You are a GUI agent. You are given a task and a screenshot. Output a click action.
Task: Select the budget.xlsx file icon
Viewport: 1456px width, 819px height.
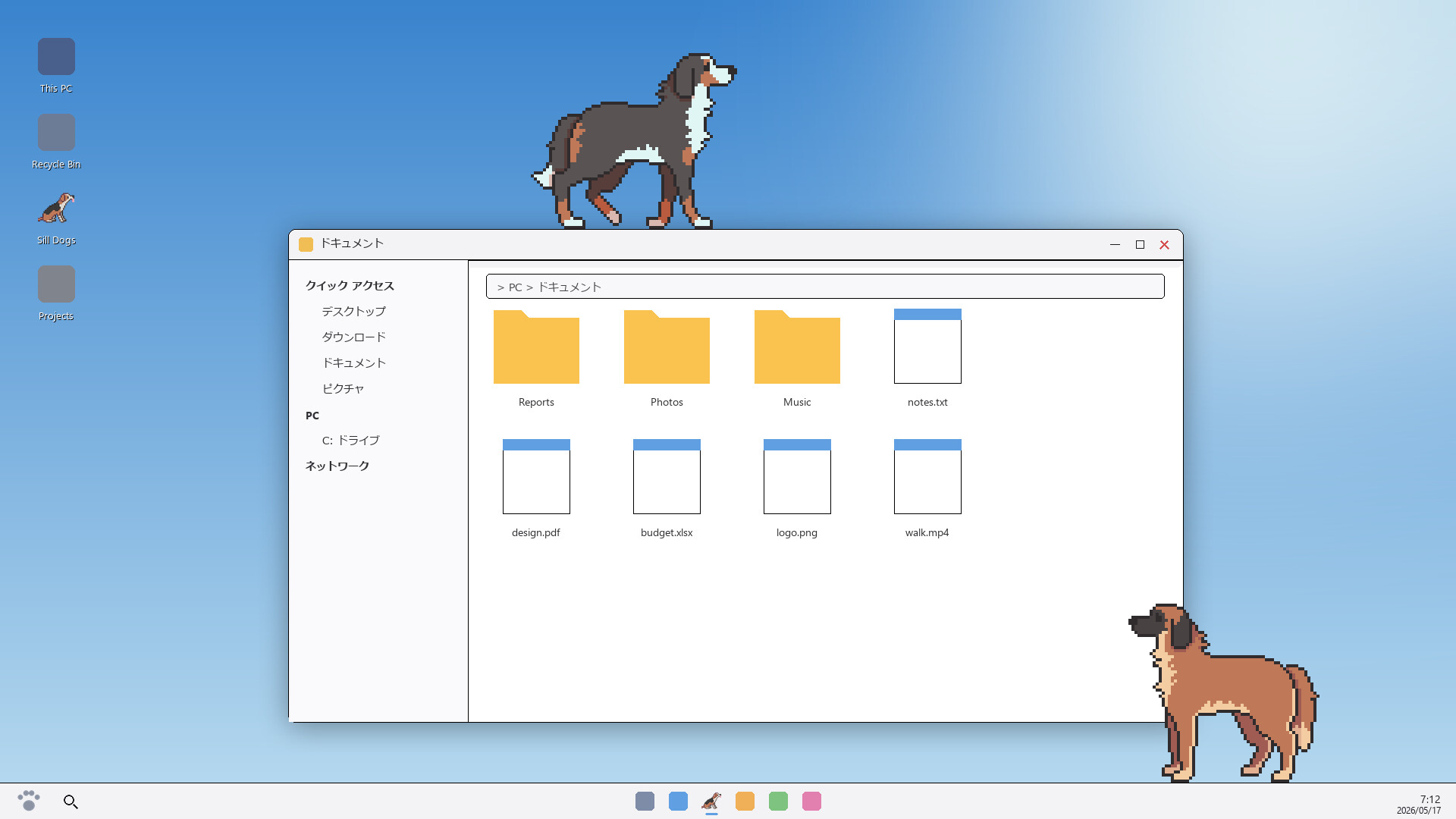click(667, 476)
